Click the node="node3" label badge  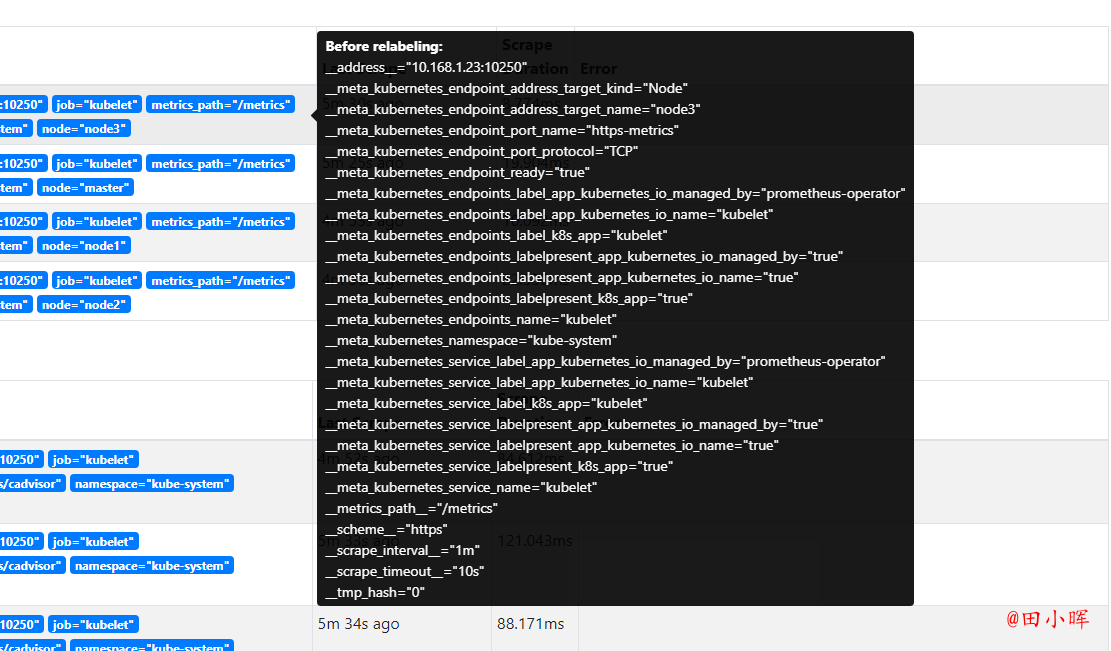point(84,129)
